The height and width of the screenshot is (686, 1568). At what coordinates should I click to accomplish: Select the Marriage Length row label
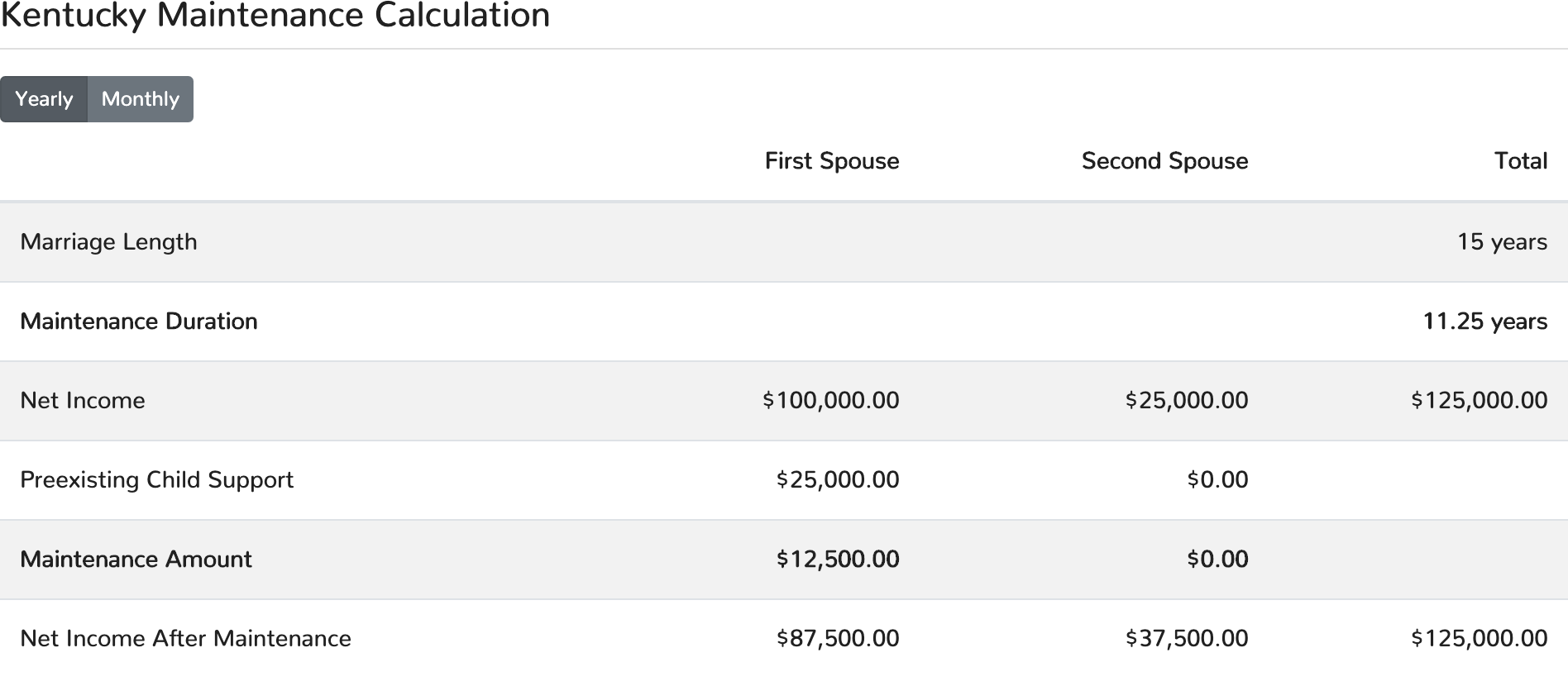click(108, 242)
